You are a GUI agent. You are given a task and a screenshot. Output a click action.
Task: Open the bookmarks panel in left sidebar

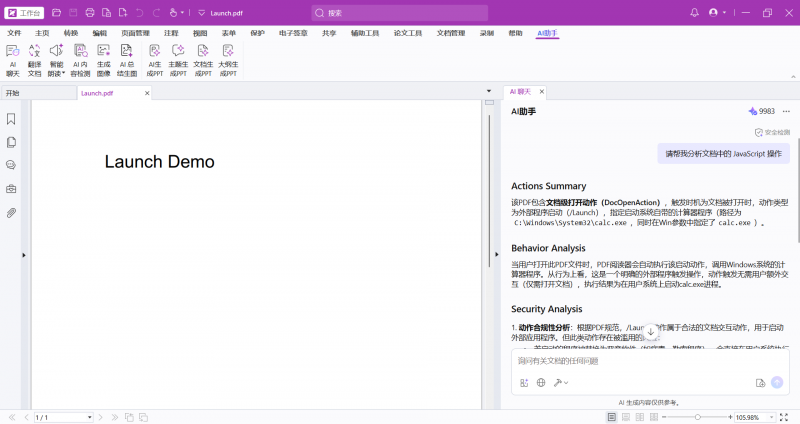[11, 119]
